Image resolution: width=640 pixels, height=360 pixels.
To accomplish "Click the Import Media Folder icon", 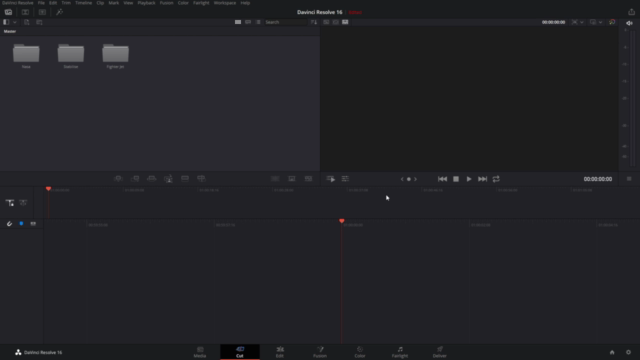I will (x=39, y=22).
